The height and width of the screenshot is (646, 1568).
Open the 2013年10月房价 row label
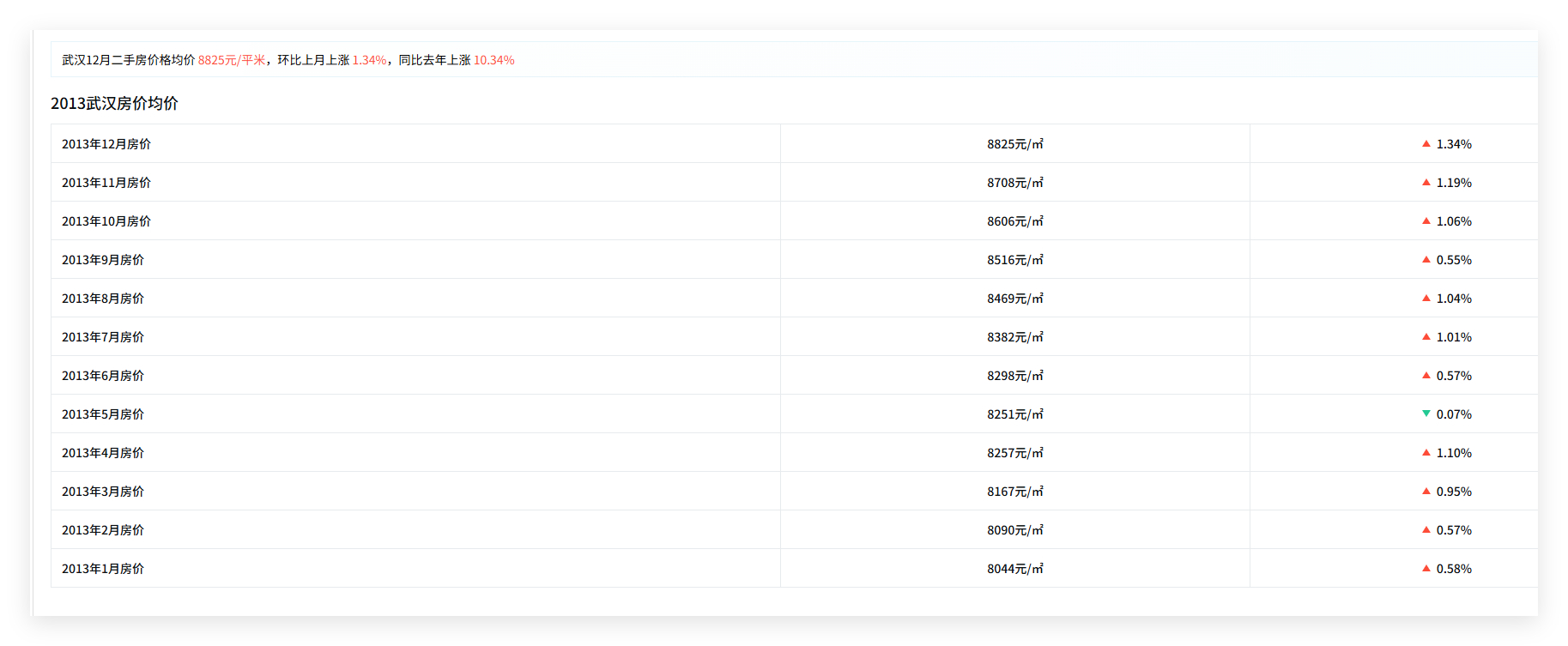coord(106,221)
